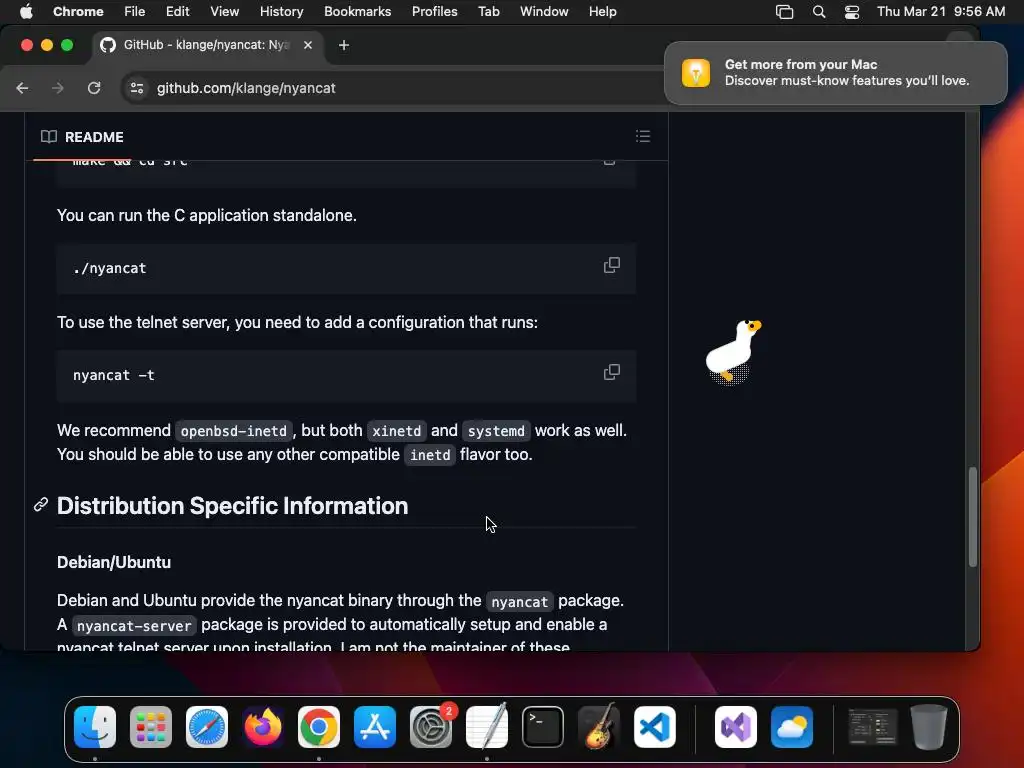Image resolution: width=1024 pixels, height=768 pixels.
Task: Open Visual Studio from the Dock
Action: [736, 727]
